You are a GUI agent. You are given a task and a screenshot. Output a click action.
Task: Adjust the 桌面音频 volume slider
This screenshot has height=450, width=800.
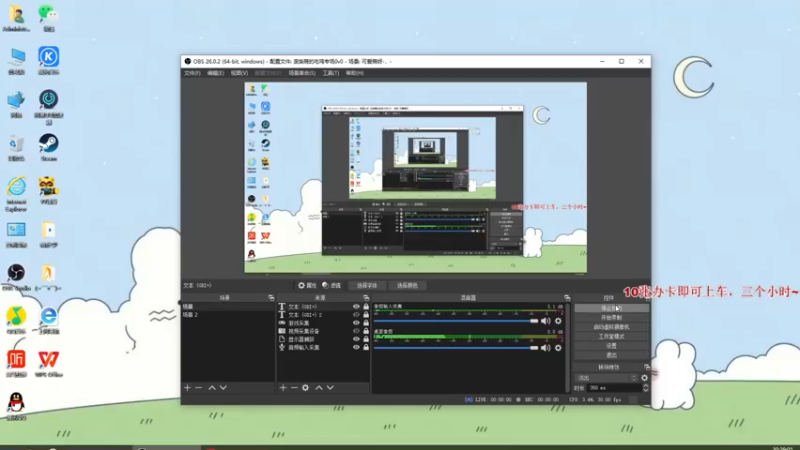(x=456, y=348)
